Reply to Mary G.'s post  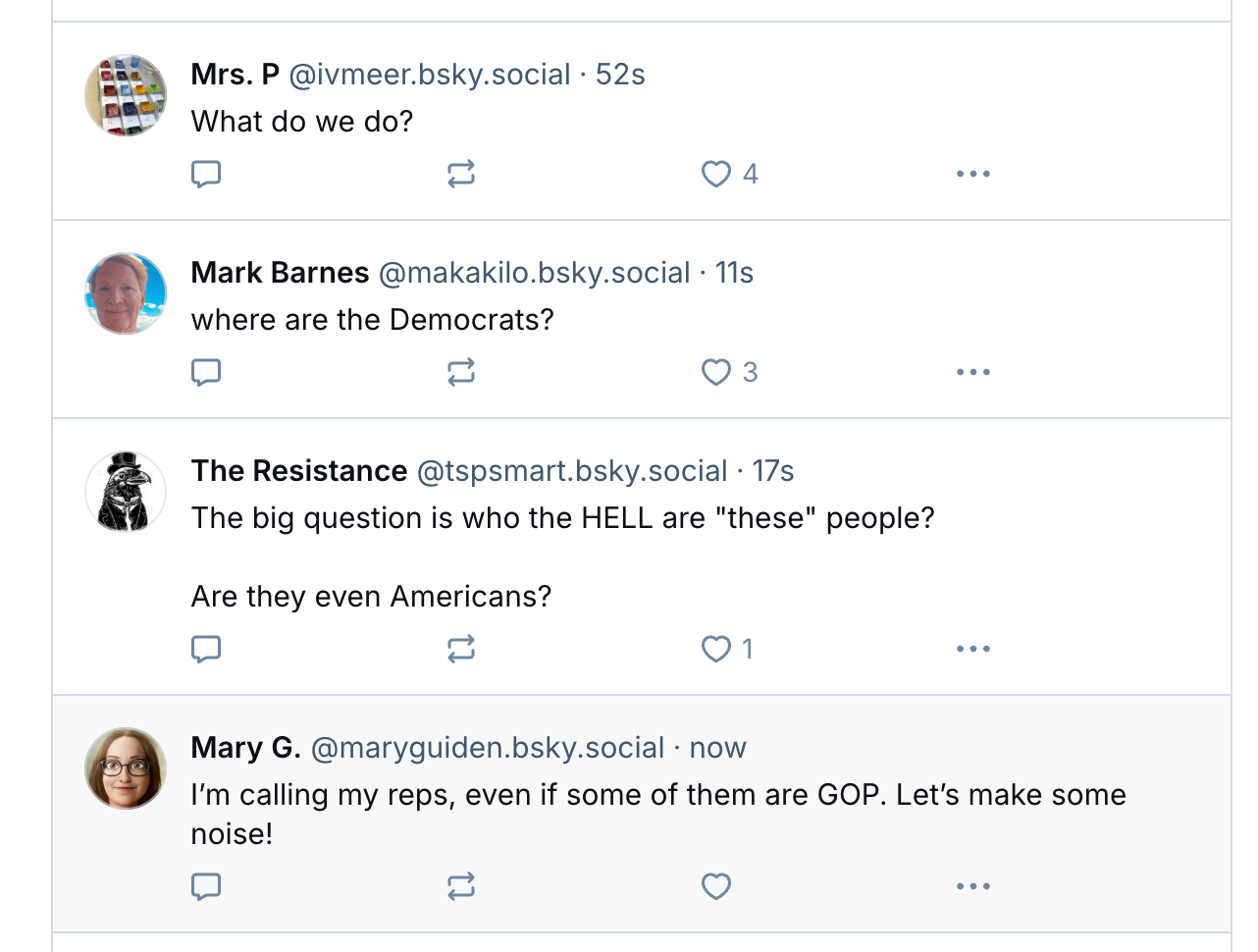pyautogui.click(x=206, y=886)
